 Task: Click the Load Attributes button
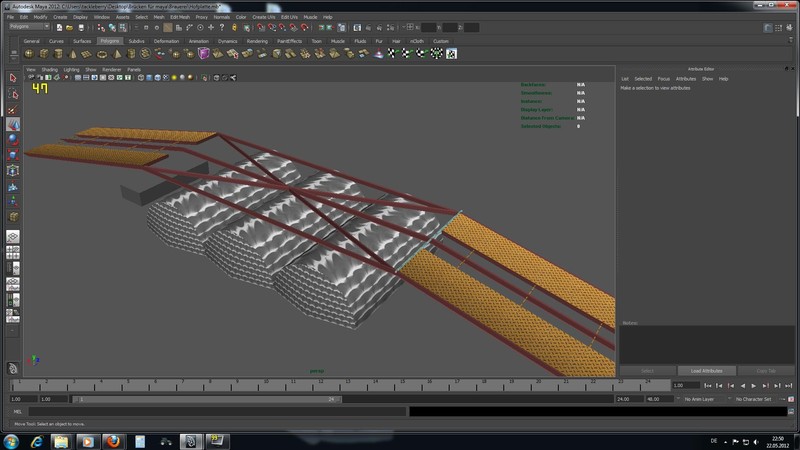tap(707, 371)
